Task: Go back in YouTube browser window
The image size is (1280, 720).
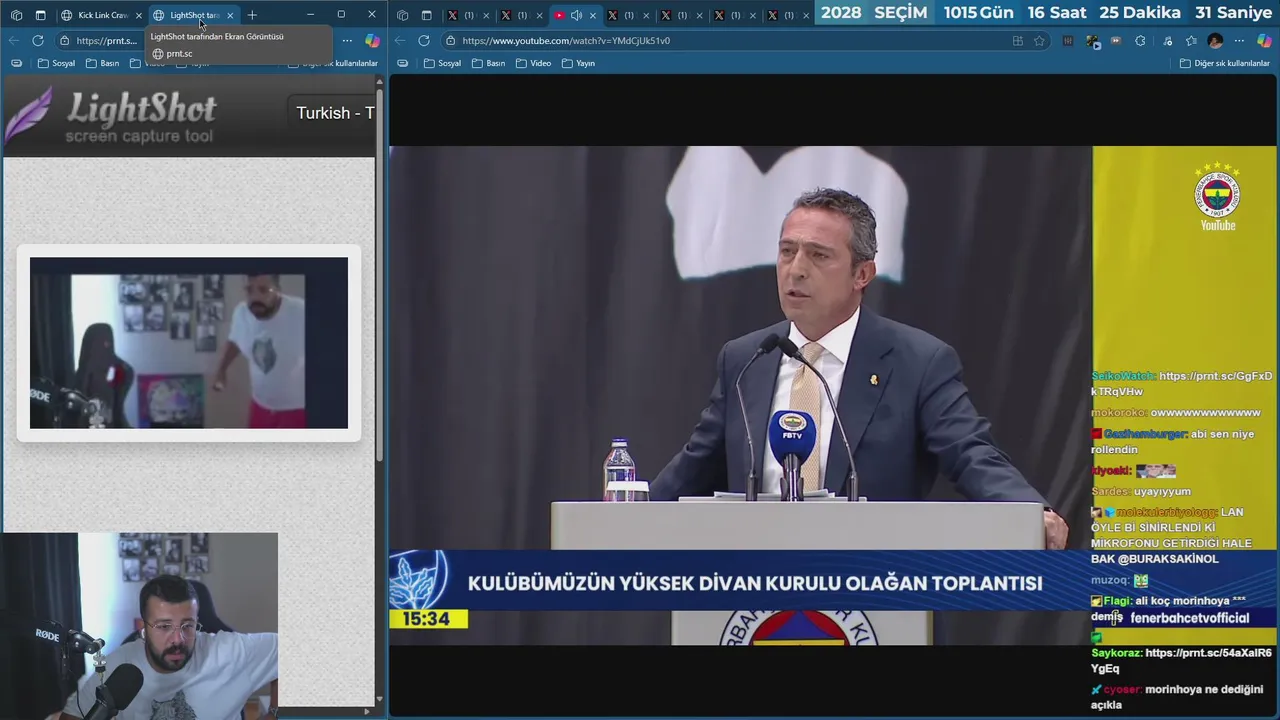Action: point(400,41)
